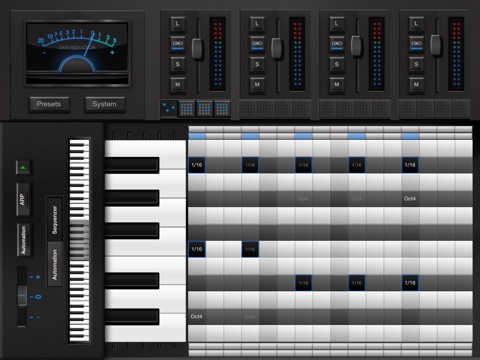Switch to the Sequencer tab
The image size is (480, 360).
click(55, 219)
